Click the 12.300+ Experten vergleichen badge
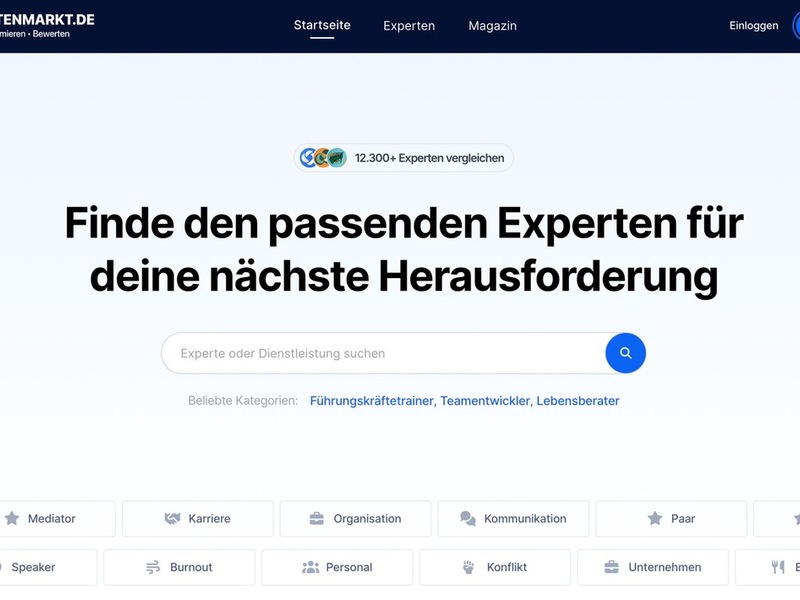Image resolution: width=800 pixels, height=600 pixels. click(404, 158)
